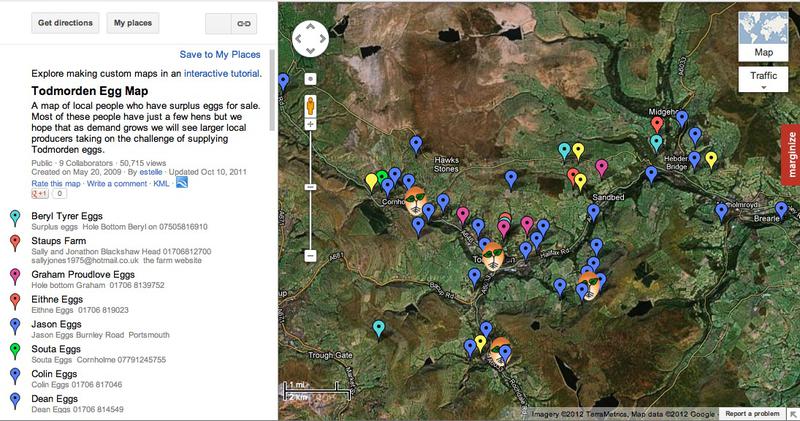
Task: Select Graham Proudlove Eggs pink marker in list
Action: (15, 277)
